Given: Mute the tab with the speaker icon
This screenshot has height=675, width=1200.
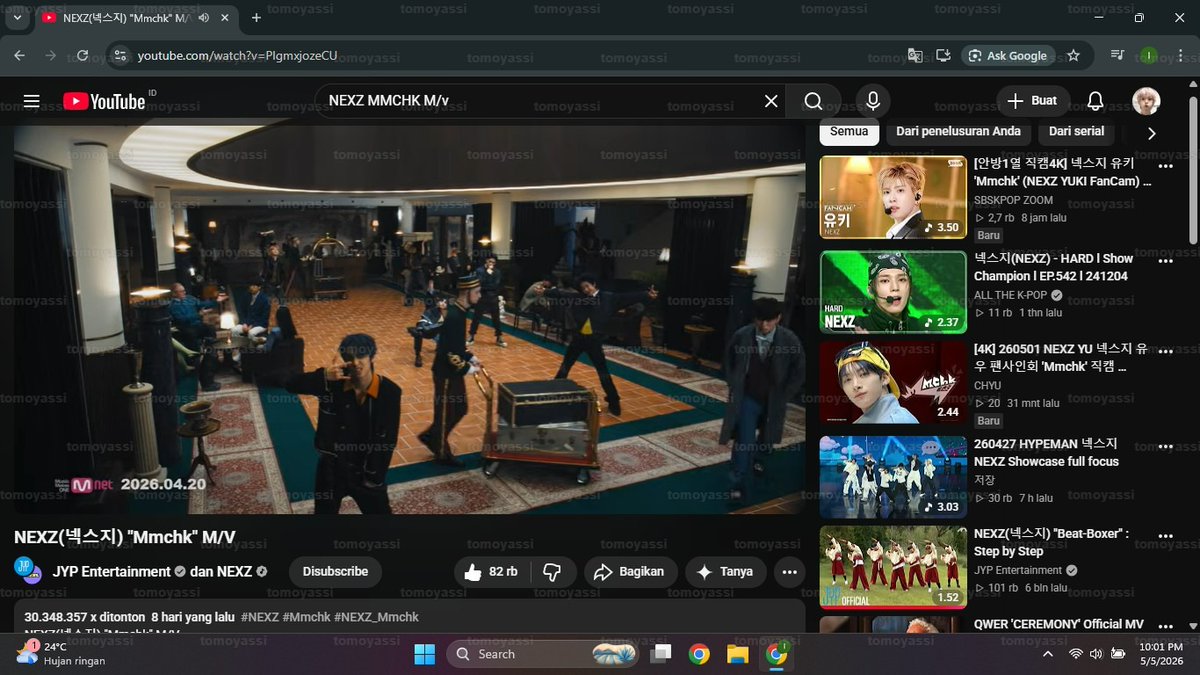Looking at the screenshot, I should tap(204, 18).
